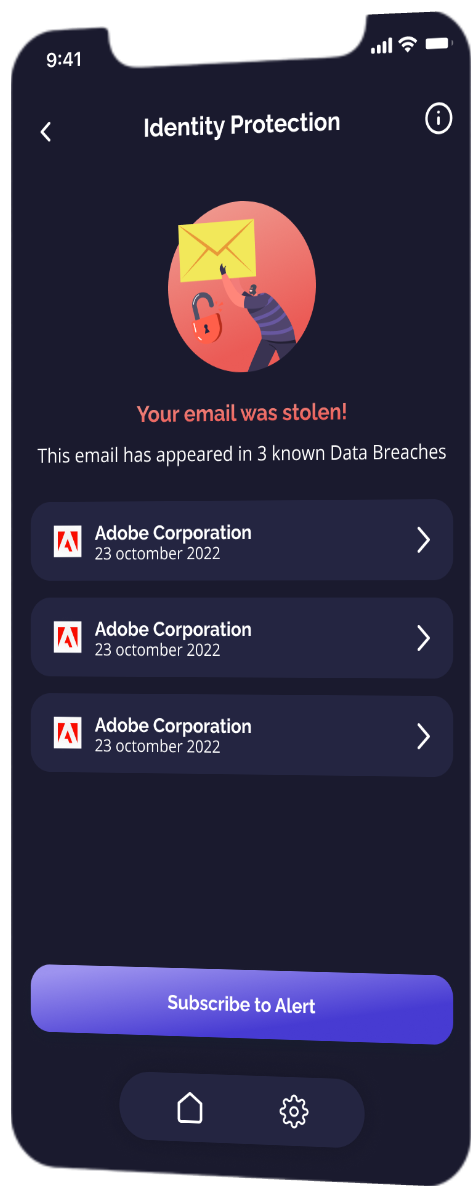Screen dimensions: 471x1186
Task: Tap the back arrow icon
Action: pos(46,132)
